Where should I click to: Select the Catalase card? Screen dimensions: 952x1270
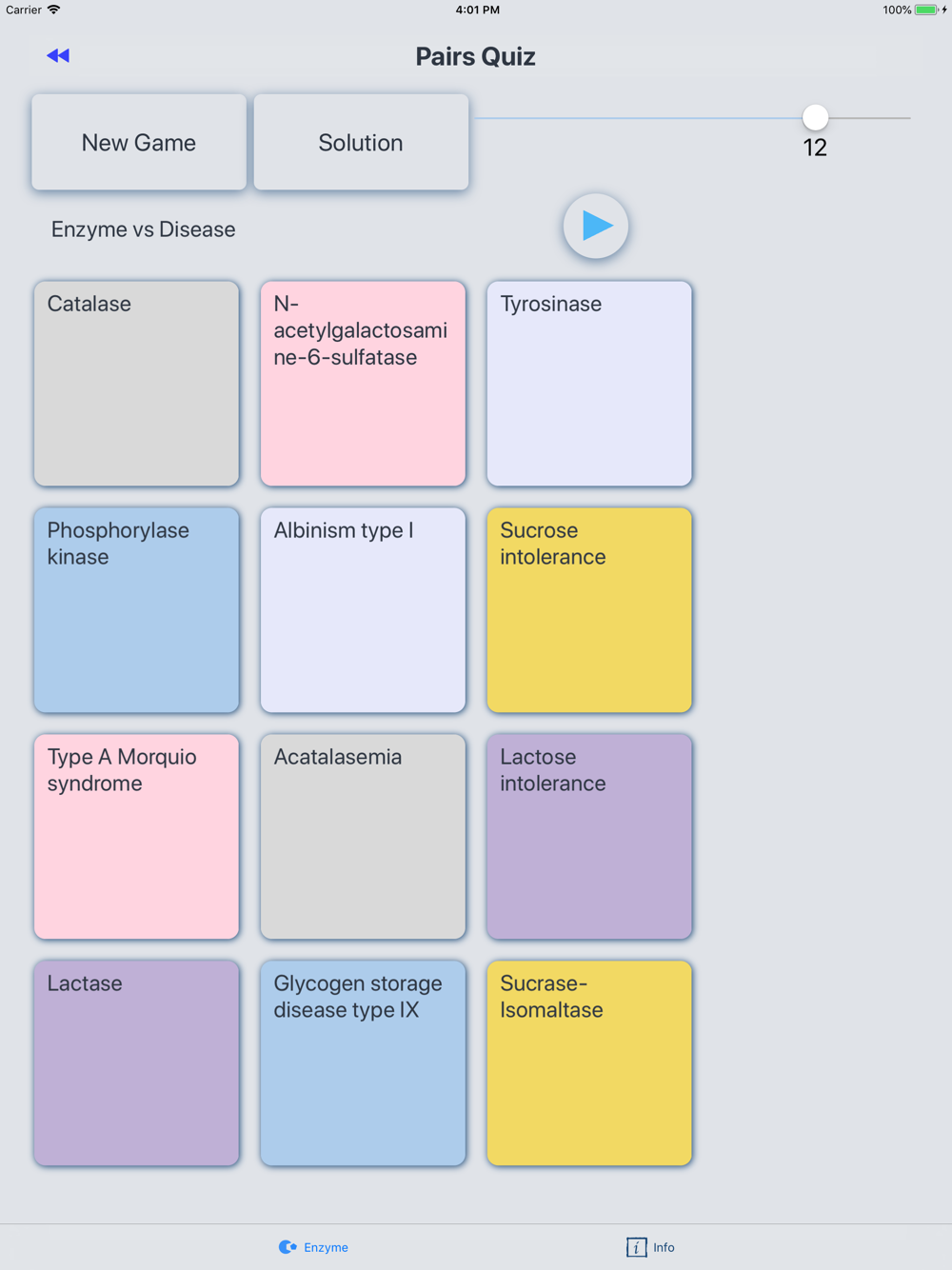point(137,384)
